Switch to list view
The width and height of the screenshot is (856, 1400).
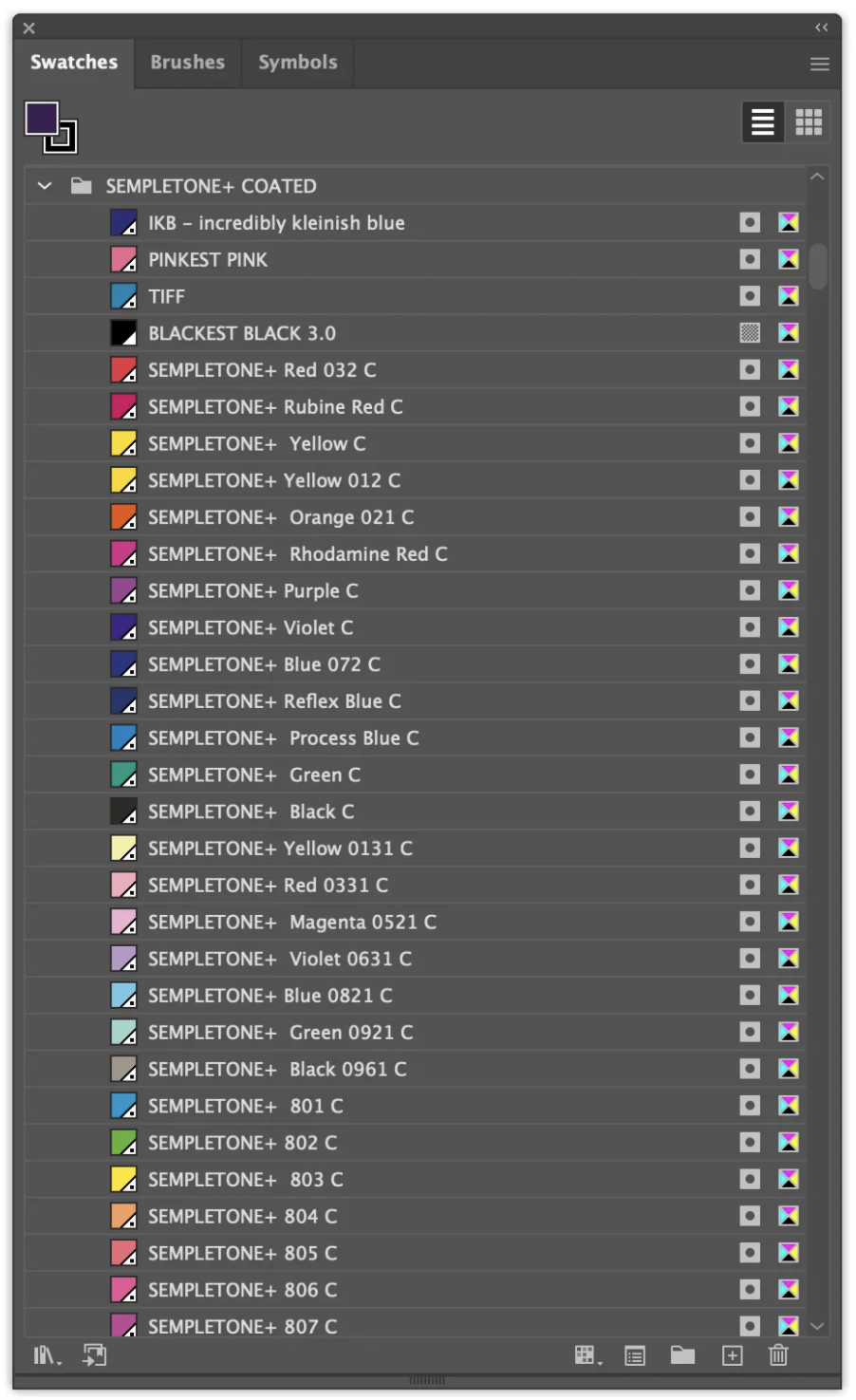(x=763, y=122)
